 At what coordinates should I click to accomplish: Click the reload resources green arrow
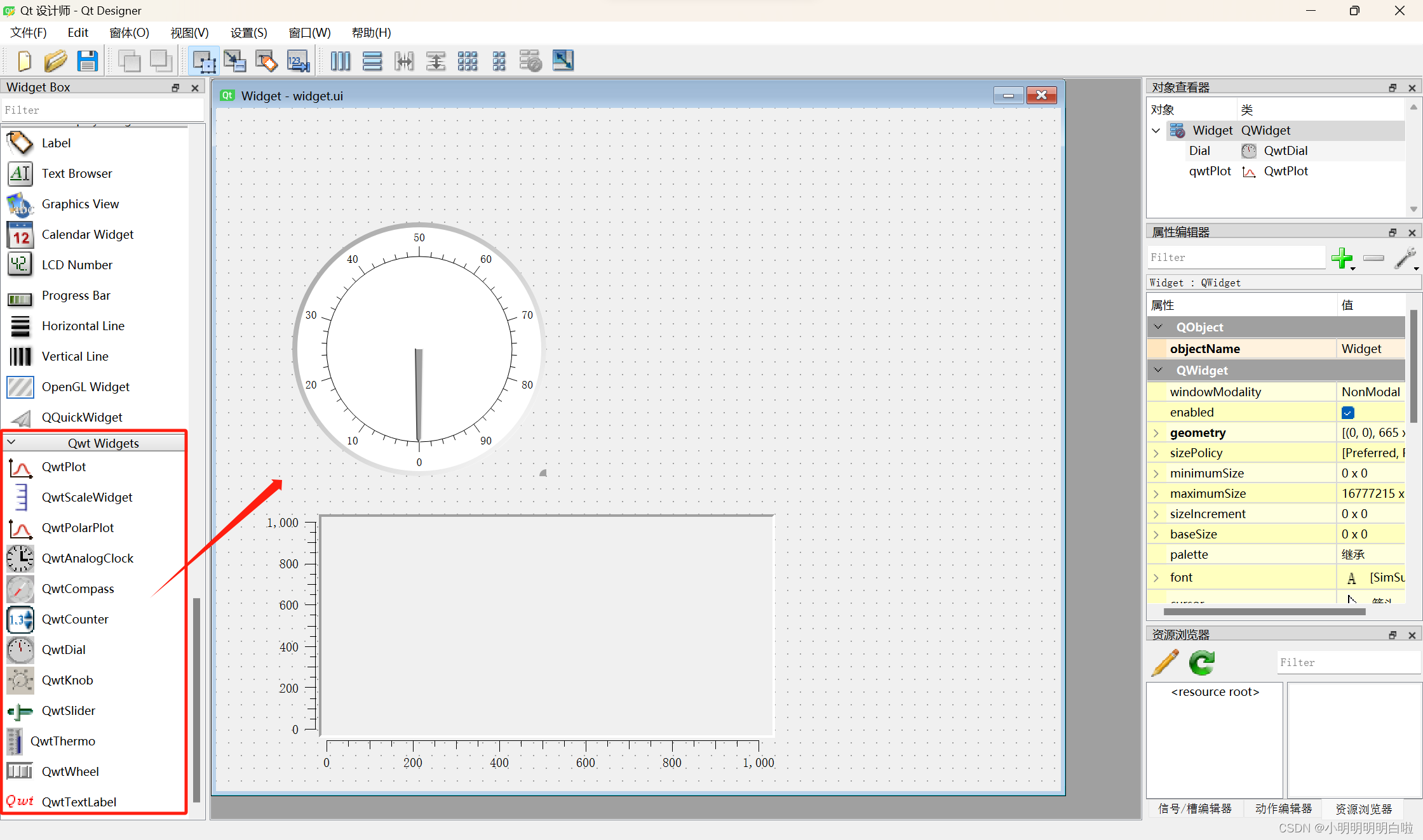coord(1202,663)
